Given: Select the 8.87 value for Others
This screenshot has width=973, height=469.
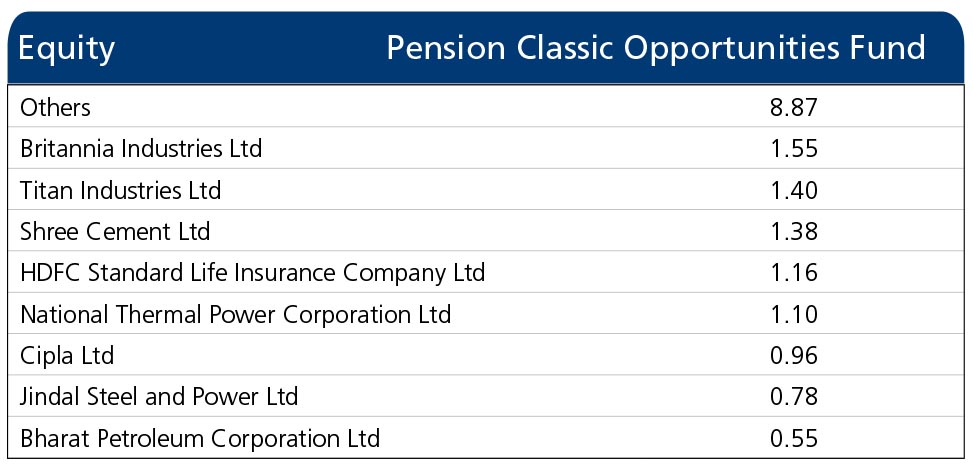Looking at the screenshot, I should [x=794, y=107].
